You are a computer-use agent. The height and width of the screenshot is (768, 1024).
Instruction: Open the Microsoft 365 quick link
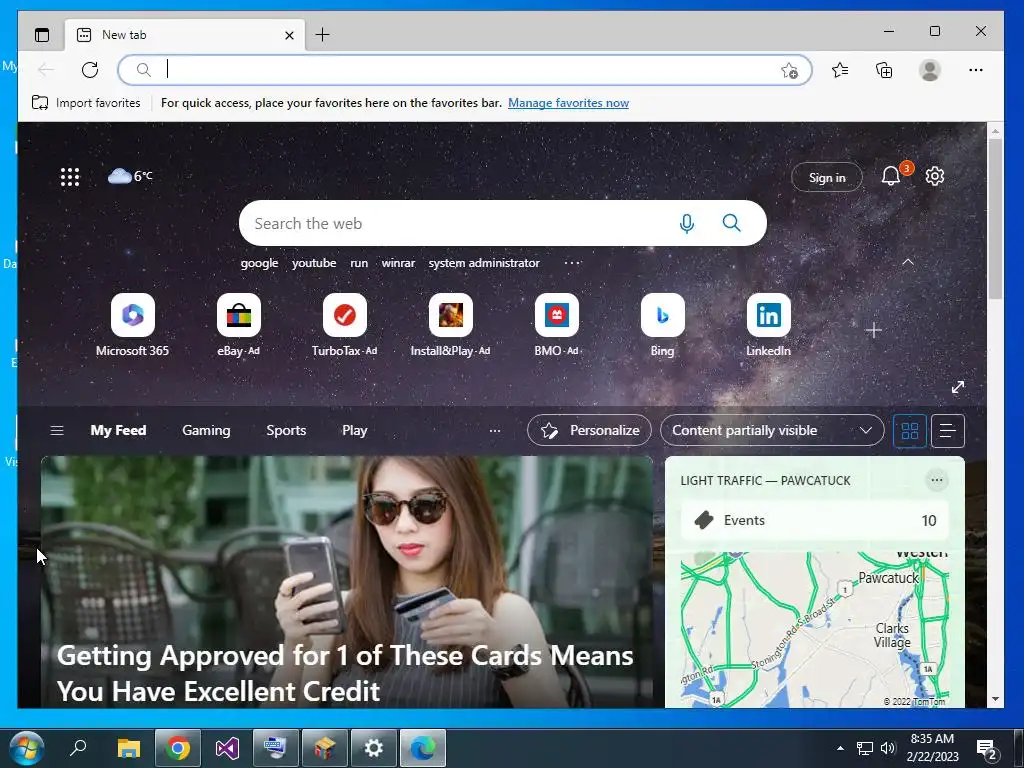[133, 325]
